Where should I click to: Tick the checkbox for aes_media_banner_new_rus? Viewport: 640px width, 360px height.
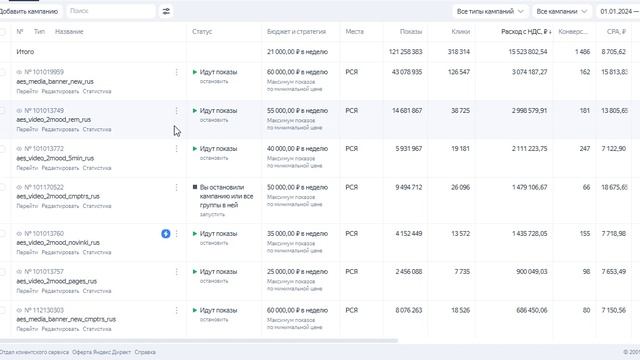pos(2,72)
